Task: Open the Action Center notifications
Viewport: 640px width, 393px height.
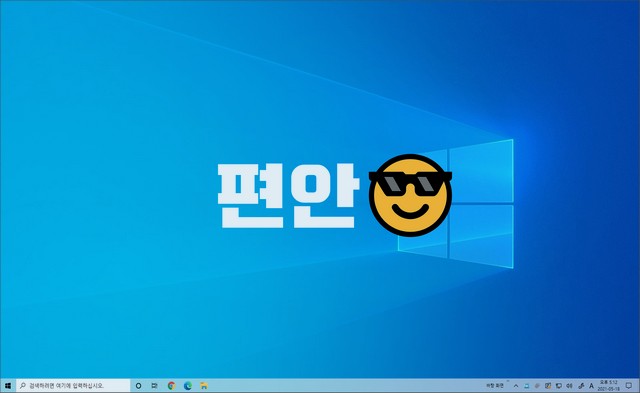Action: 629,386
